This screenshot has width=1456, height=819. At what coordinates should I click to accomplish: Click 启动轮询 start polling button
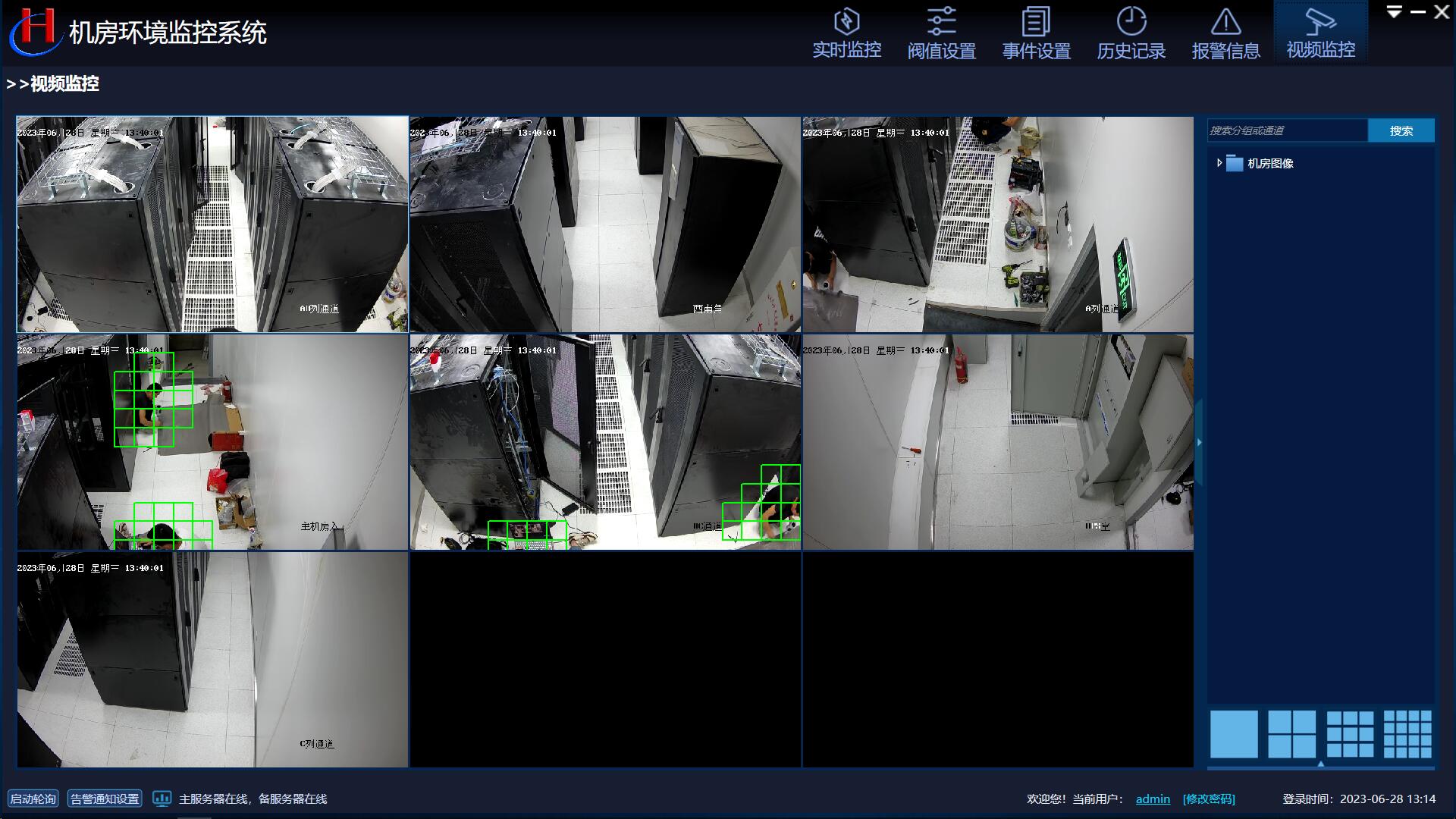coord(33,799)
